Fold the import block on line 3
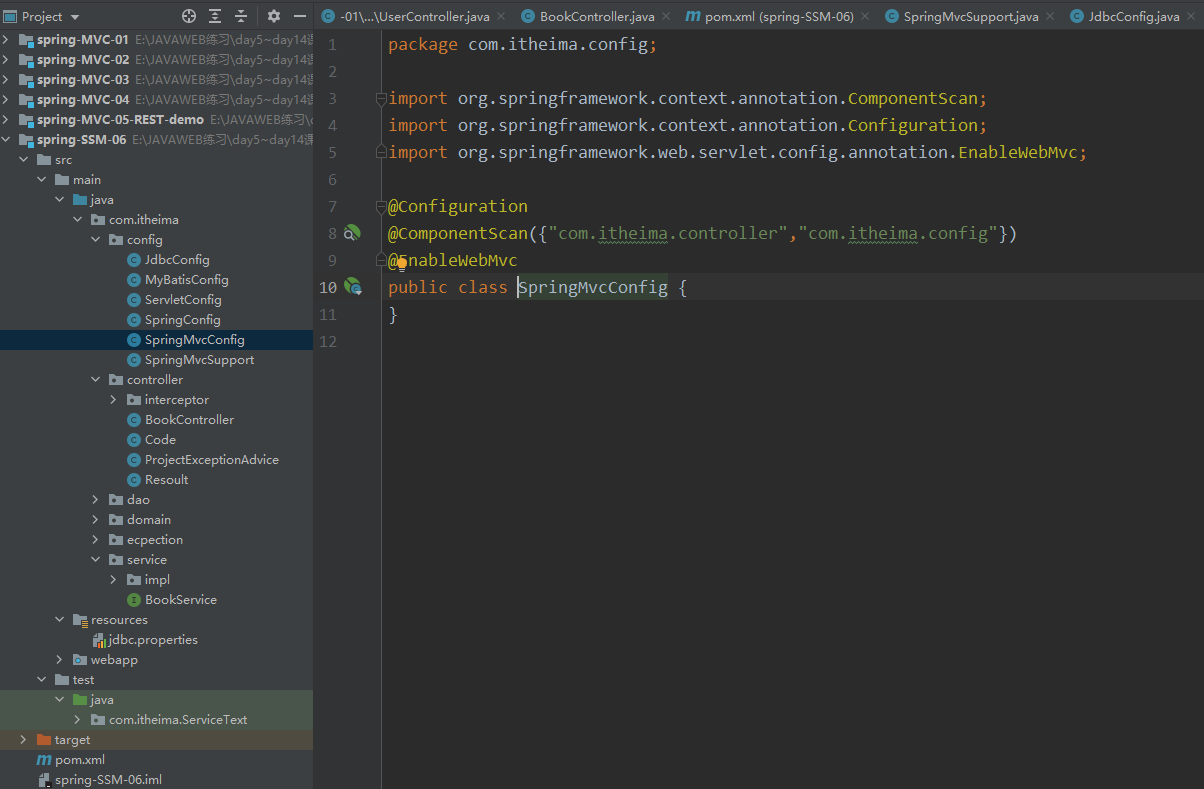1204x789 pixels. click(381, 99)
